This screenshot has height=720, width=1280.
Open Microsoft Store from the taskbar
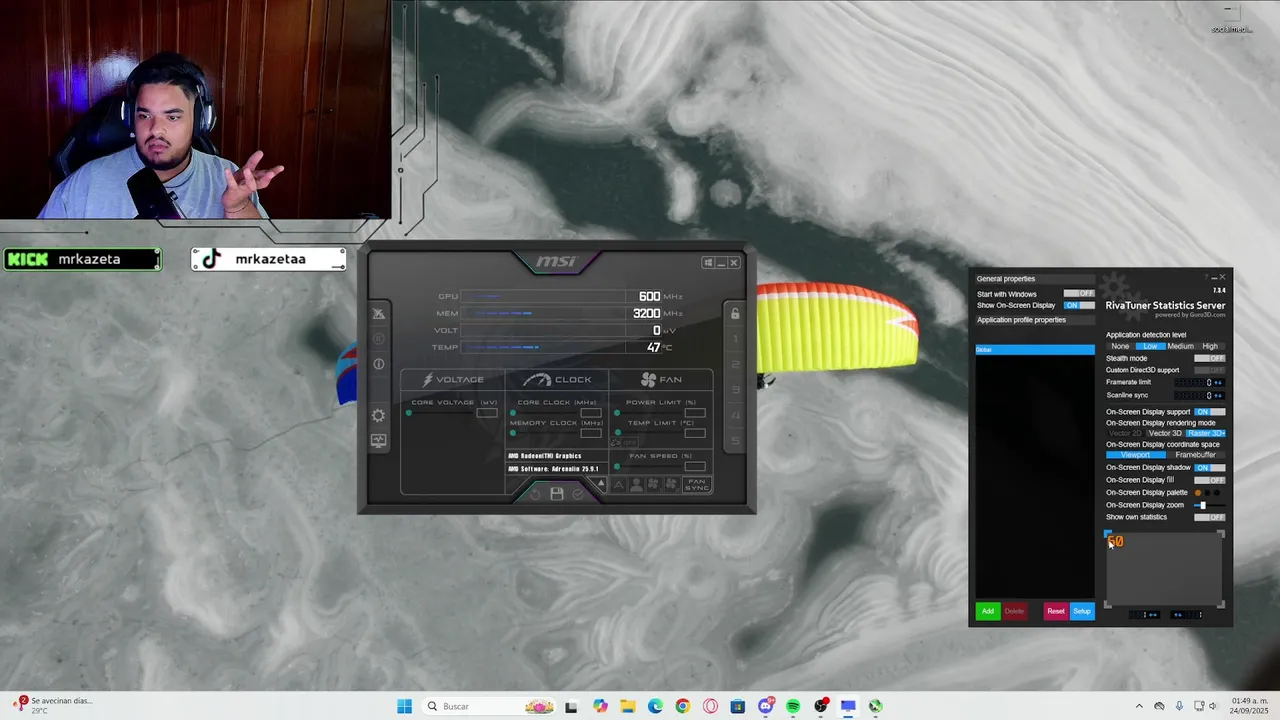738,706
